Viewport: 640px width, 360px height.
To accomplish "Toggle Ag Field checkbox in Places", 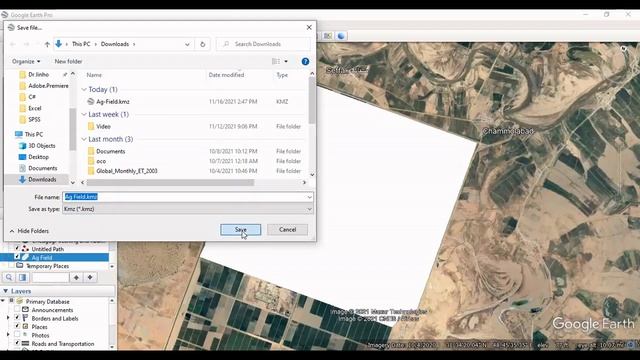I will click(17, 257).
